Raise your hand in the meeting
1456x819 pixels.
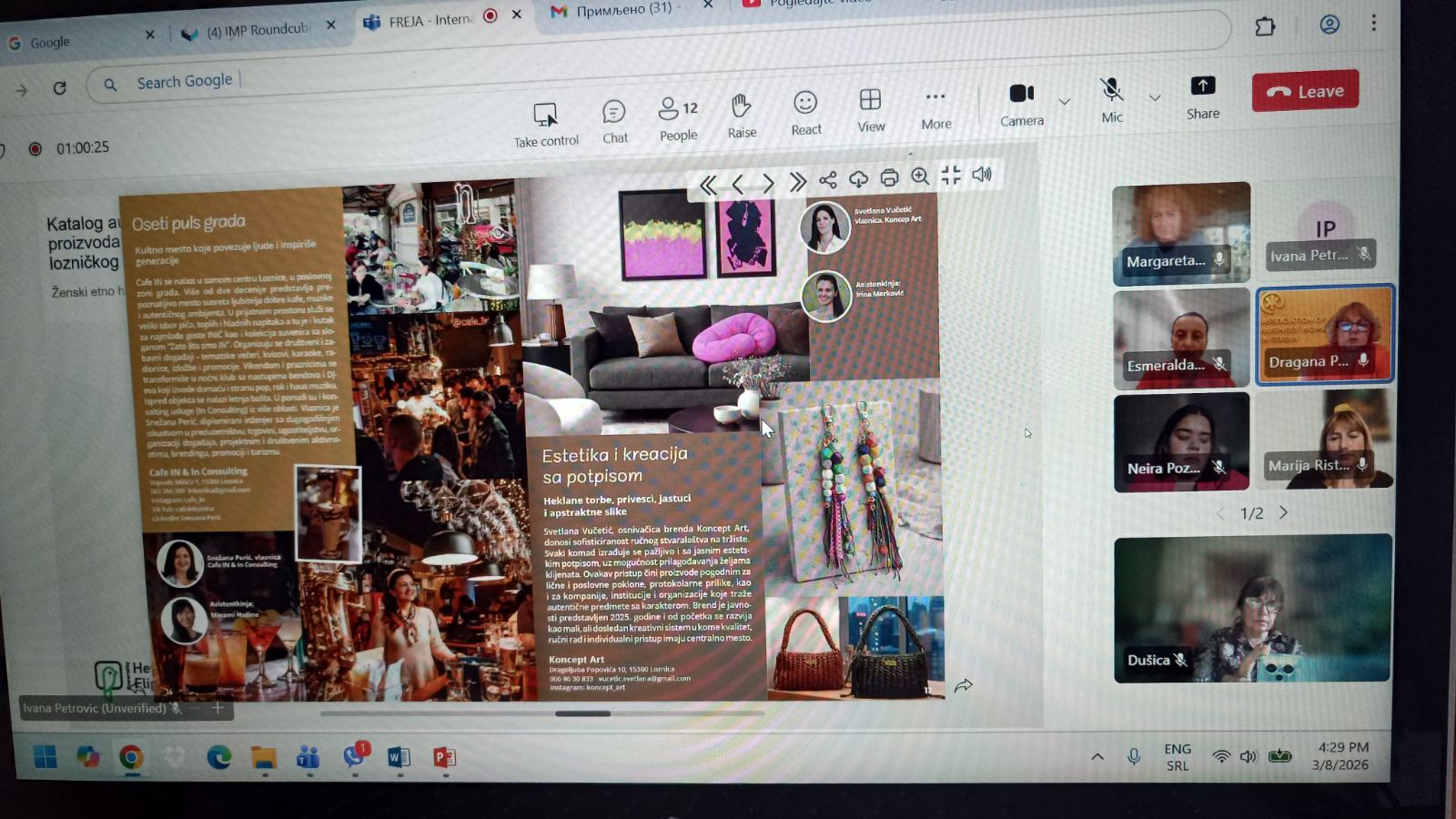[742, 116]
